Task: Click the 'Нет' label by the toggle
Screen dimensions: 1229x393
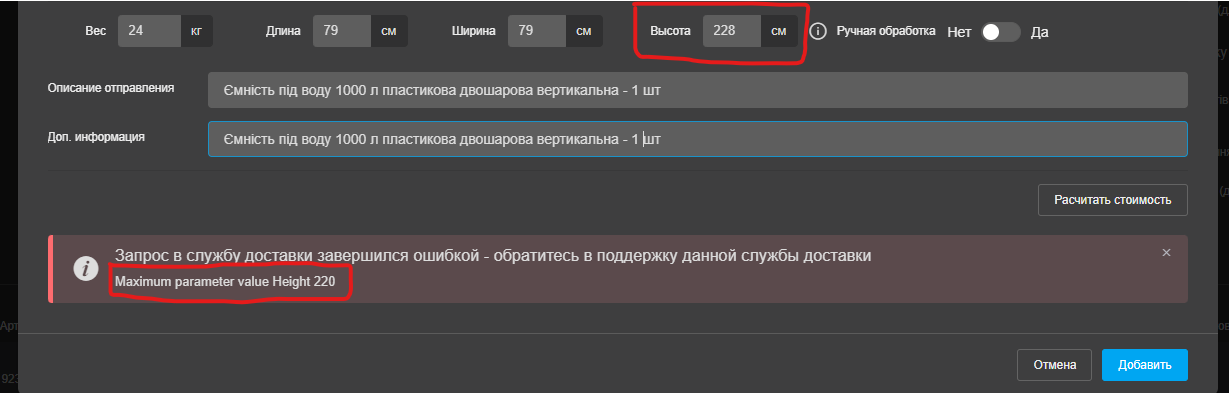Action: tap(959, 32)
